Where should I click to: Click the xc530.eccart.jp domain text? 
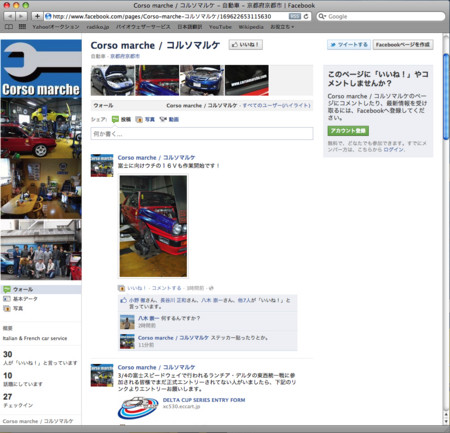click(181, 407)
